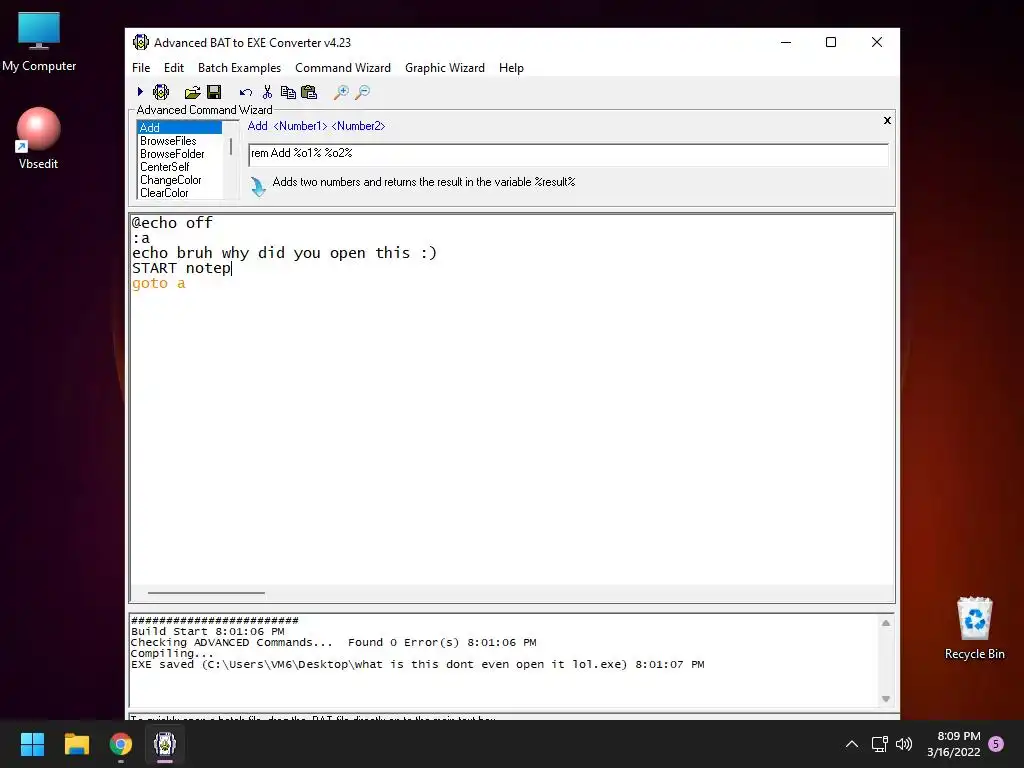The height and width of the screenshot is (768, 1024).
Task: Show hidden system tray icons chevron
Action: 852,744
